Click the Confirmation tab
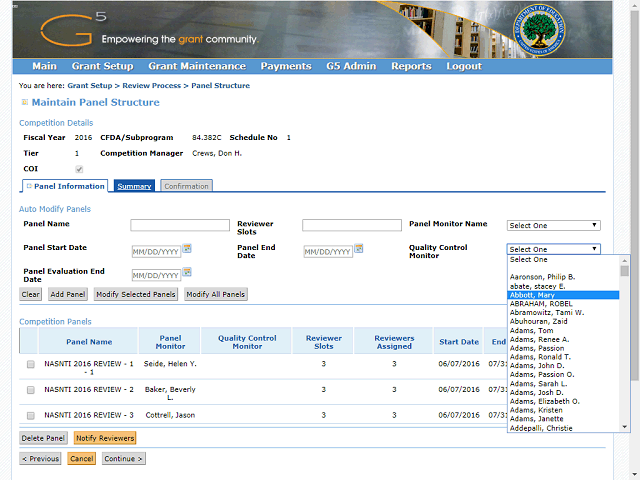 (x=186, y=186)
